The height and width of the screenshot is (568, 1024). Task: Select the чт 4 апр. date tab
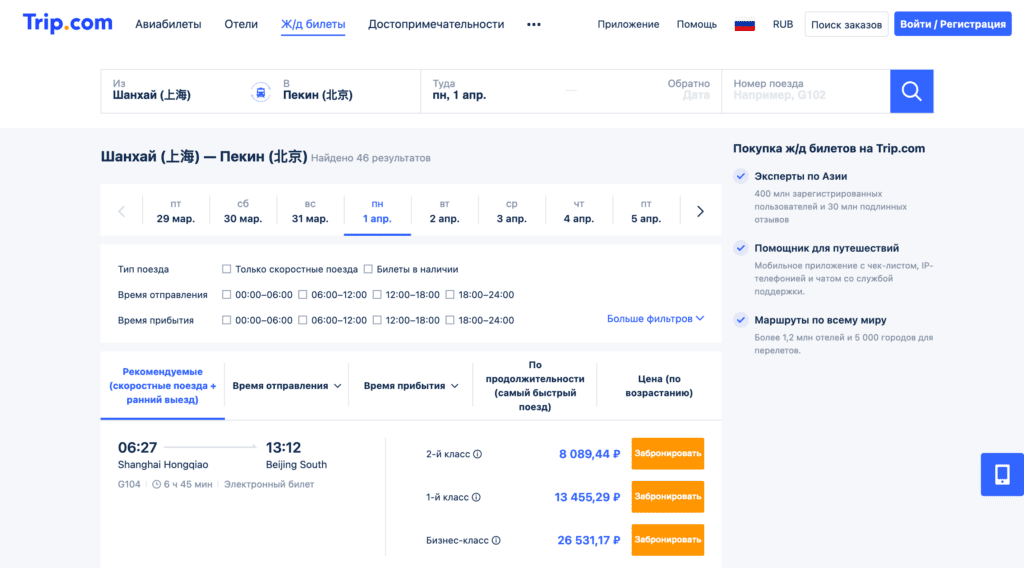579,212
